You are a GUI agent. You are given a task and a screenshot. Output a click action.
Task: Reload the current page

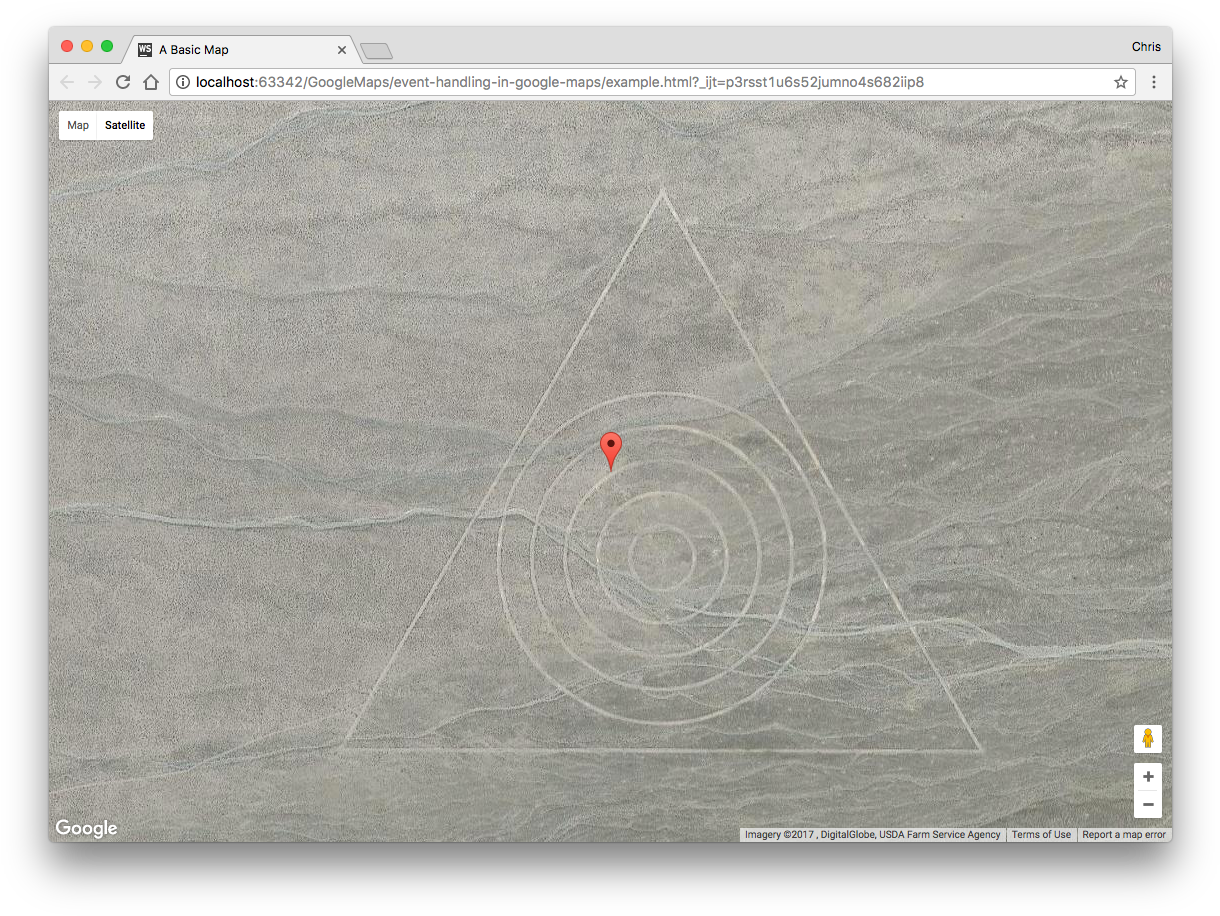point(123,82)
